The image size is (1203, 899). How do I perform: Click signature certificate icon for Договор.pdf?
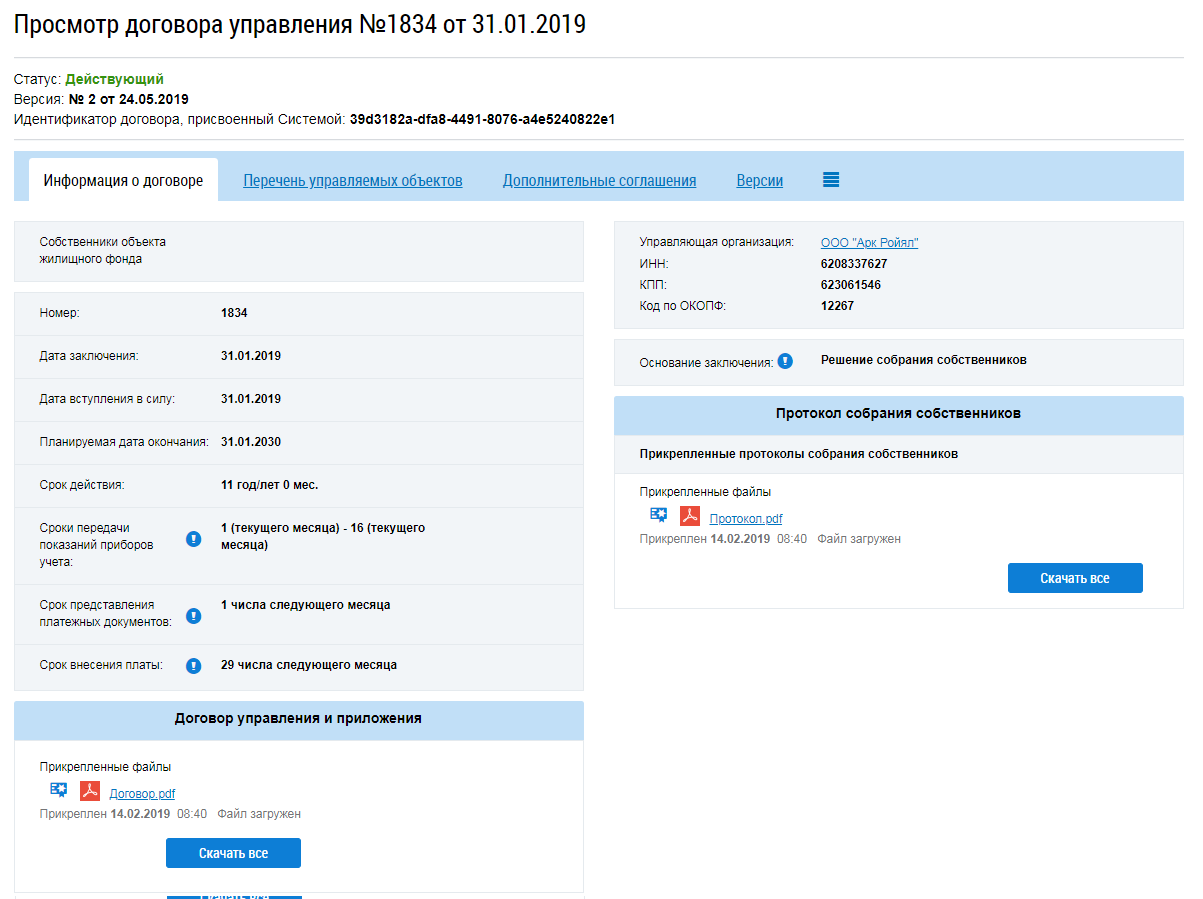tap(58, 790)
